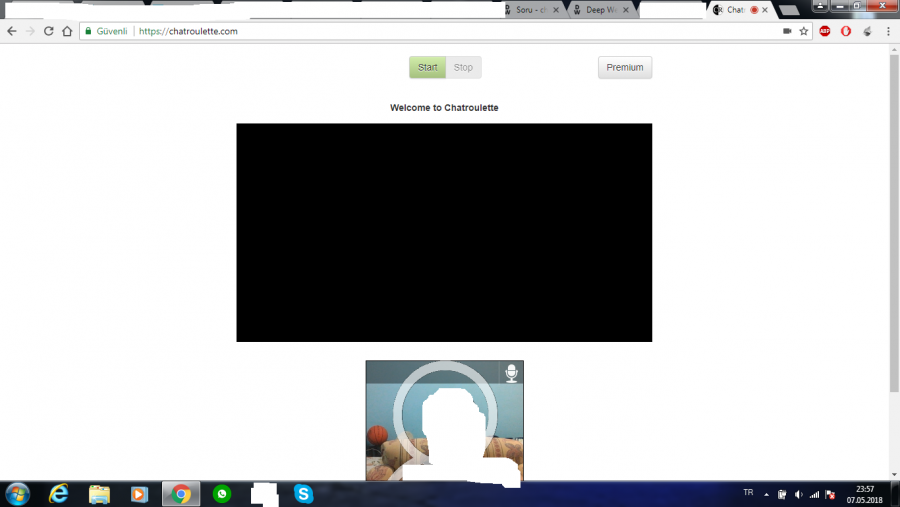Viewport: 900px width, 507px height.
Task: Close the Soru browser tab
Action: click(556, 10)
